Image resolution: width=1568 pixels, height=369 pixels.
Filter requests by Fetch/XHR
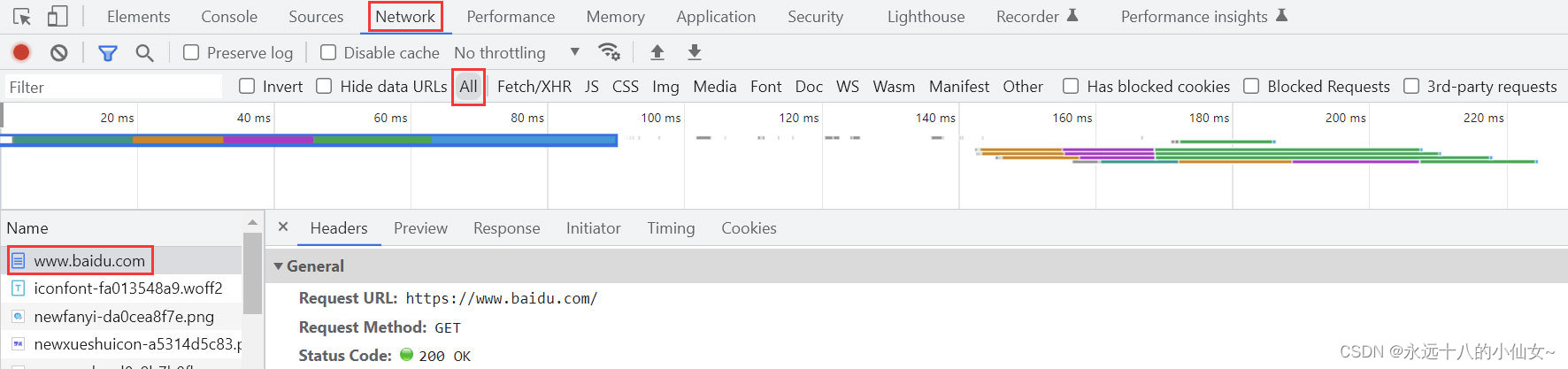pos(534,87)
